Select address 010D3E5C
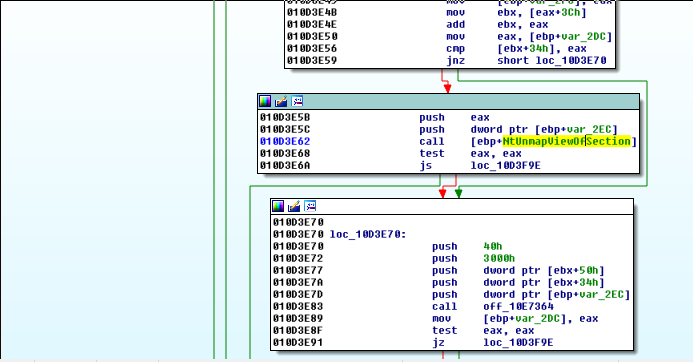Screen dimensions: 693x362 285,130
